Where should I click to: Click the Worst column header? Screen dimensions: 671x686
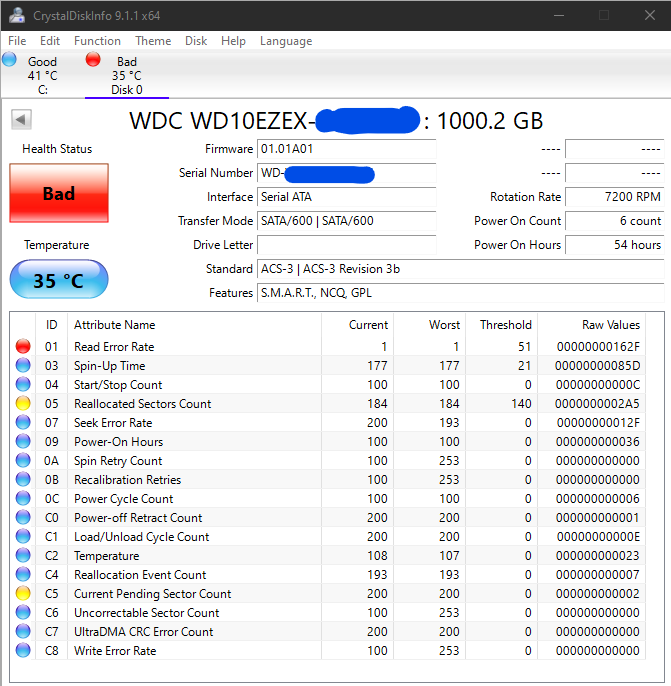[x=430, y=325]
